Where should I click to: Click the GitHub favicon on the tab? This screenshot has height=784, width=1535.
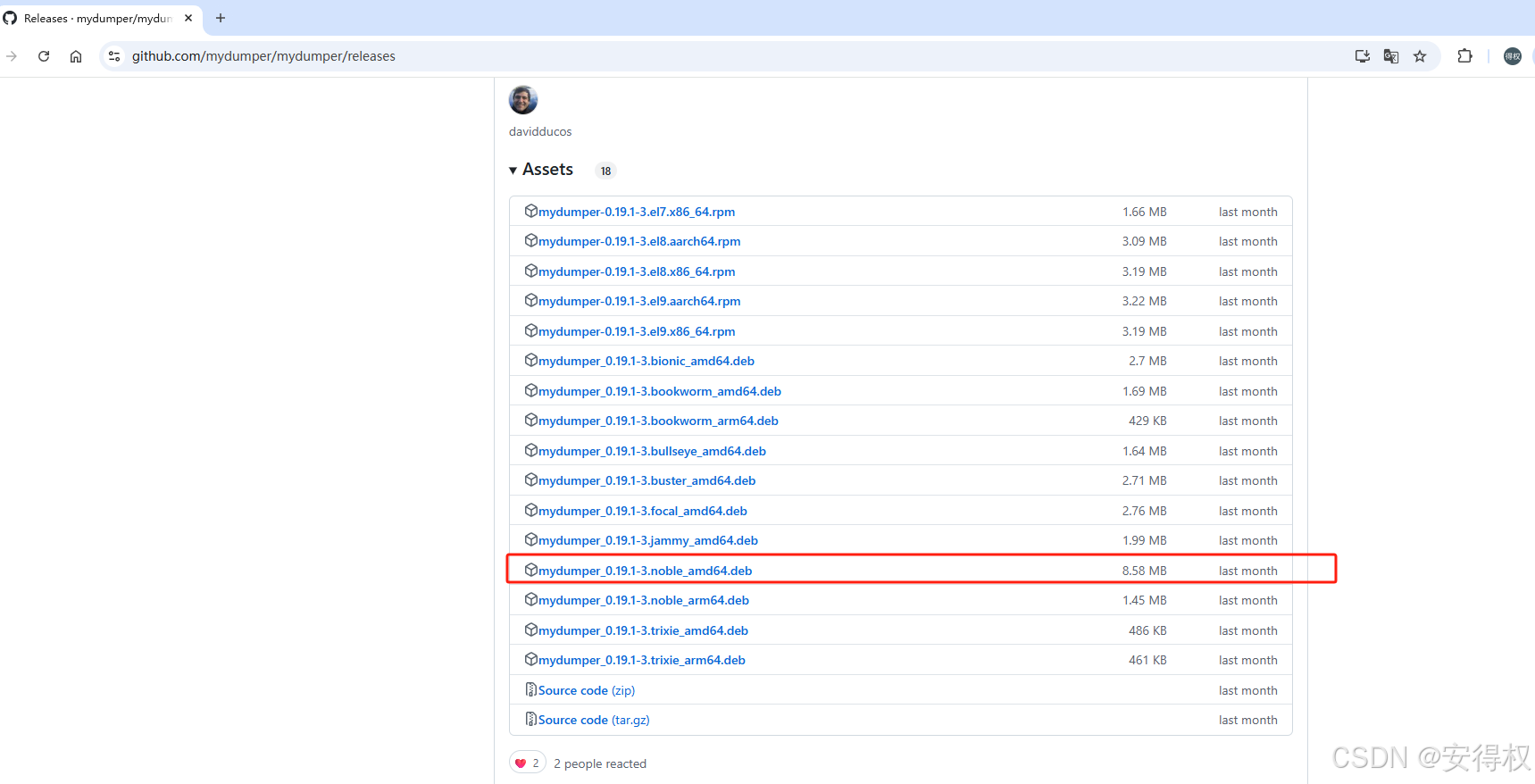(x=10, y=18)
